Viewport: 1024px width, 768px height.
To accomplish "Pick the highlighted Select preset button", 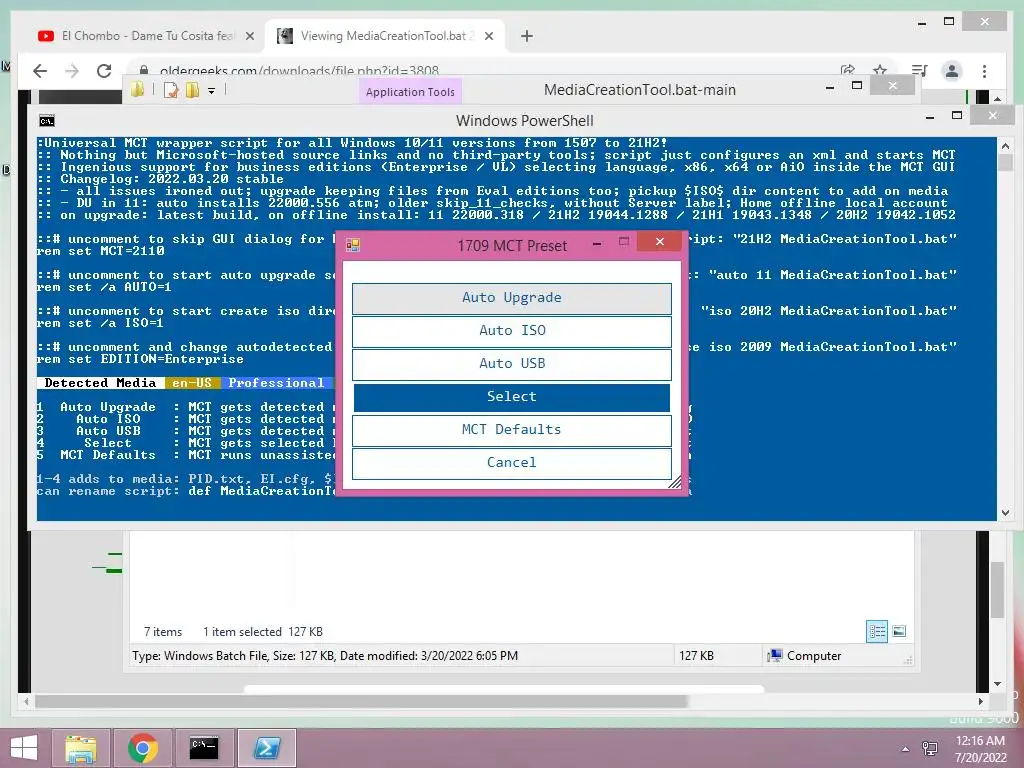I will click(511, 397).
